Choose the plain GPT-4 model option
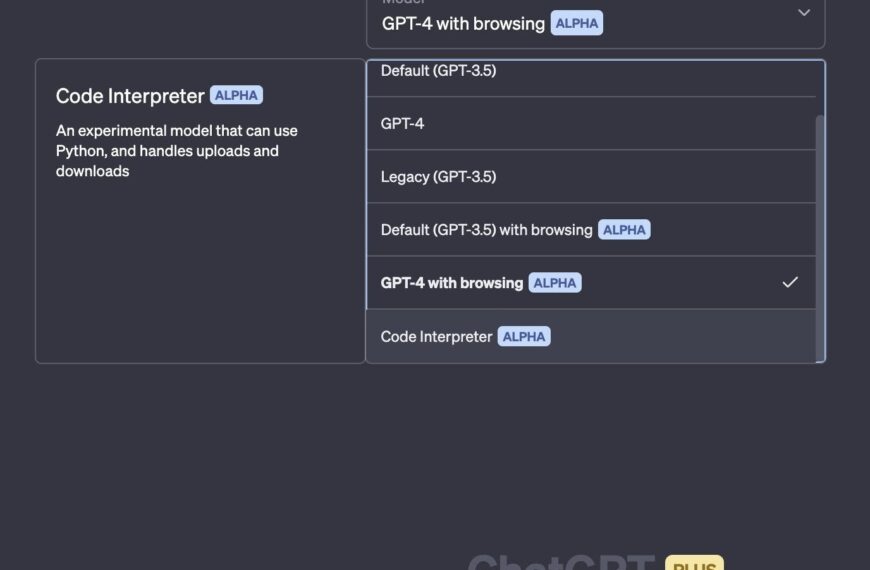Screen dimensions: 870x570 pos(591,123)
